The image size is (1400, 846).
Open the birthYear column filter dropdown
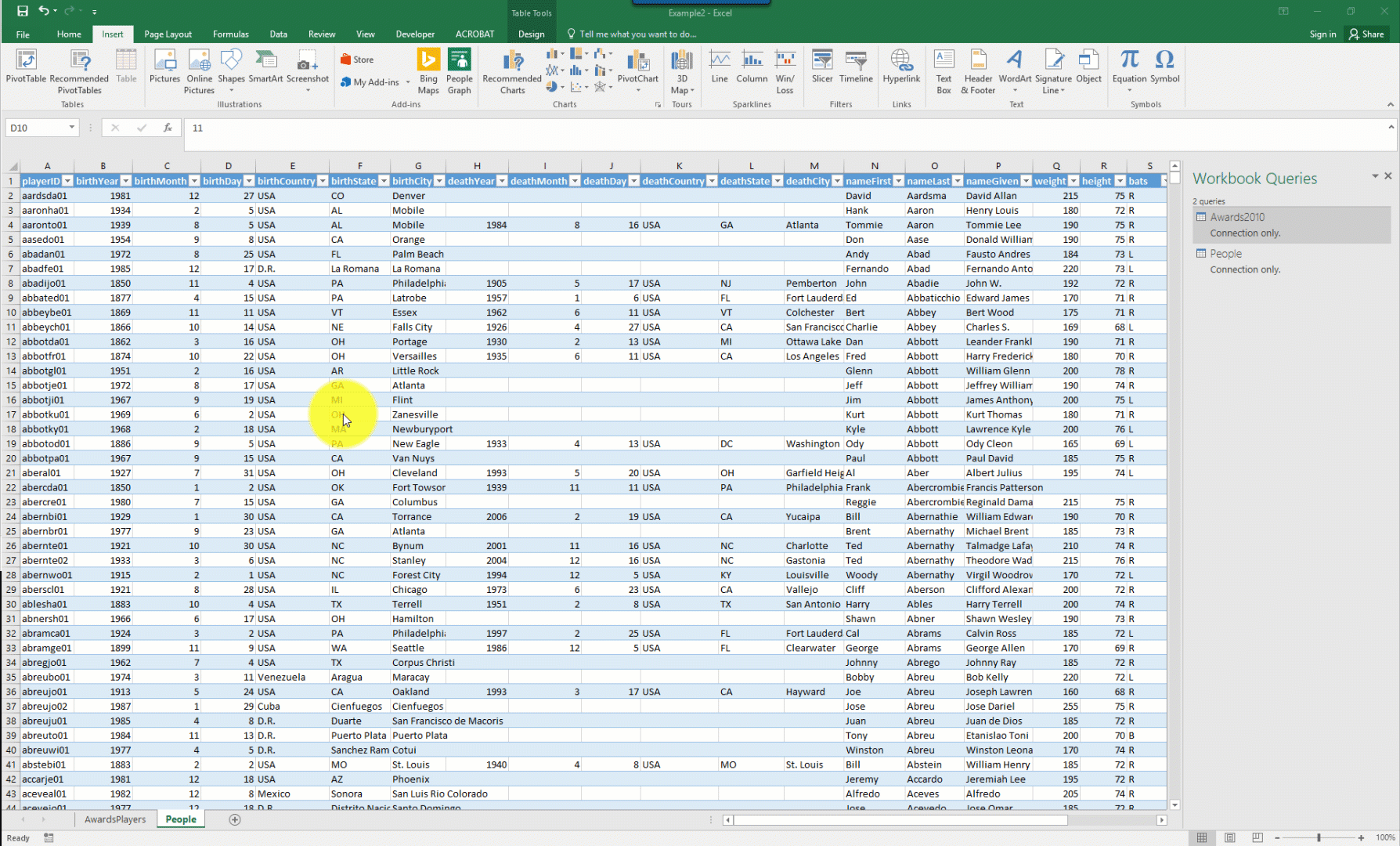tap(125, 181)
